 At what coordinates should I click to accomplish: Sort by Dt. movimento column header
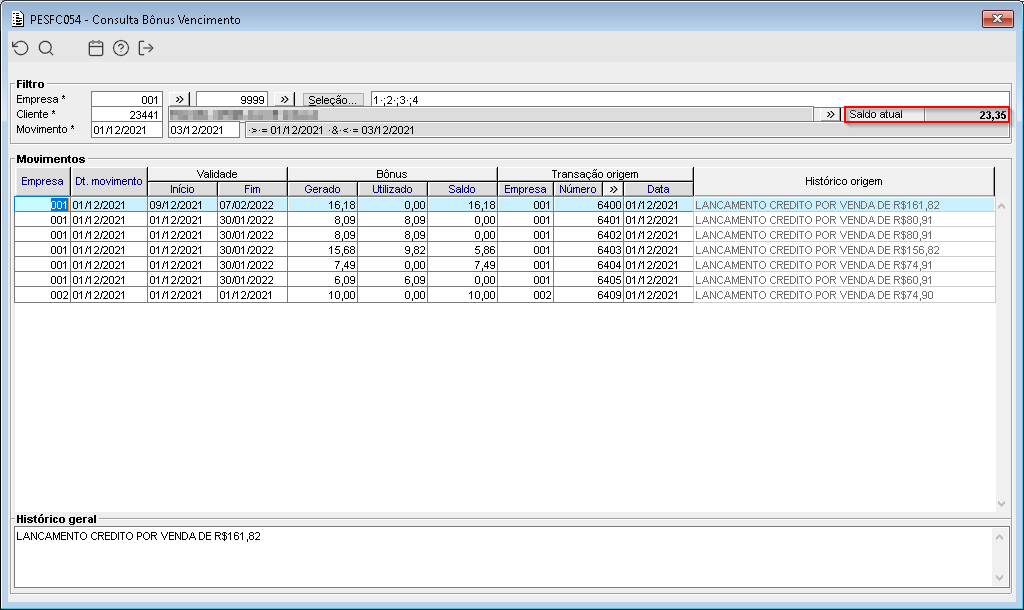pos(108,182)
